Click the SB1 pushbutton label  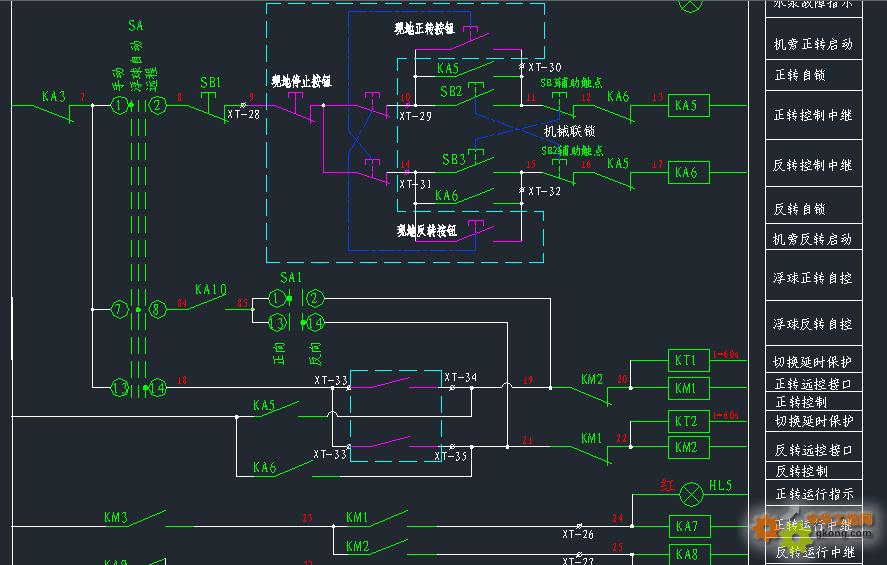coord(210,83)
